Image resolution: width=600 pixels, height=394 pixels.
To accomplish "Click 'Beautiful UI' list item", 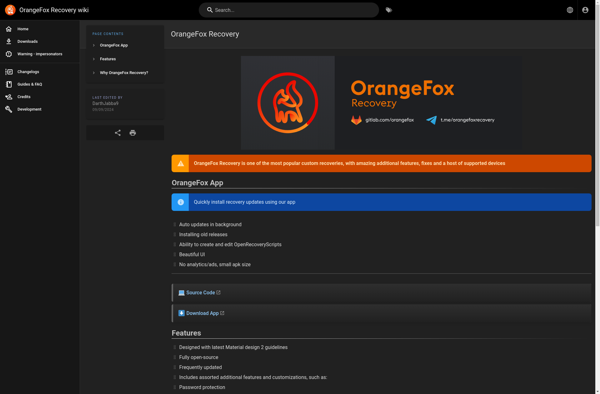I will tap(192, 254).
